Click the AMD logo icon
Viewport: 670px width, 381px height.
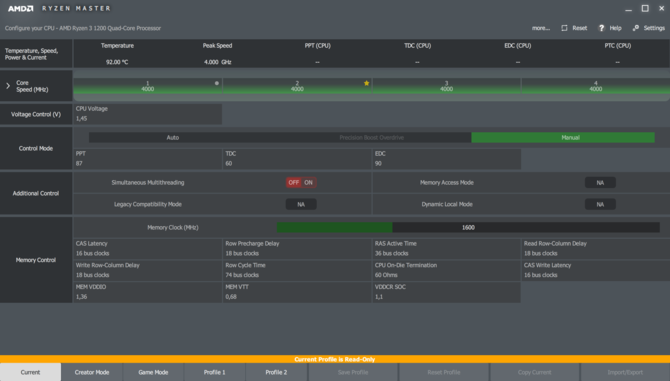tap(21, 9)
